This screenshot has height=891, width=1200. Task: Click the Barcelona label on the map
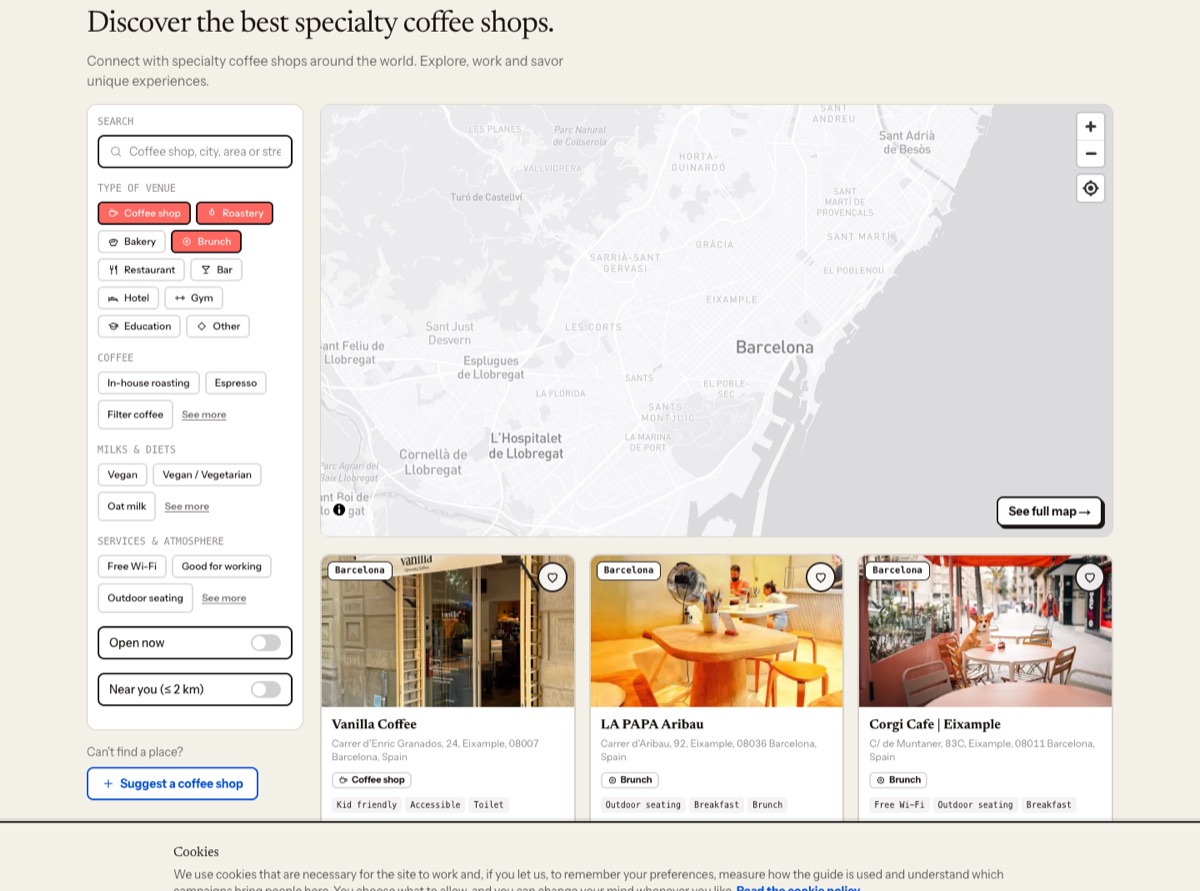pyautogui.click(x=775, y=347)
